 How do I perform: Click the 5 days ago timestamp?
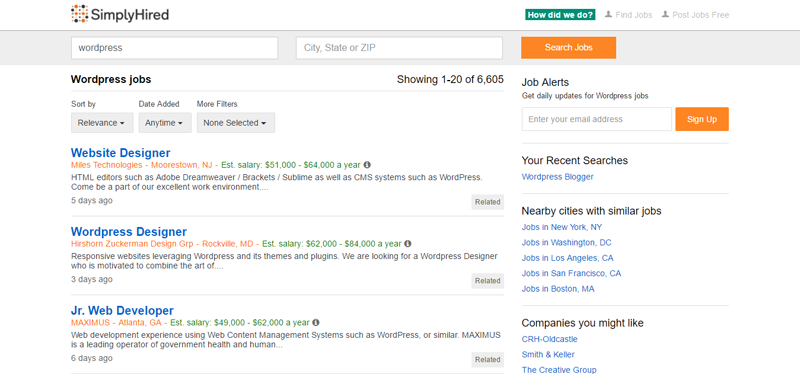tap(92, 201)
